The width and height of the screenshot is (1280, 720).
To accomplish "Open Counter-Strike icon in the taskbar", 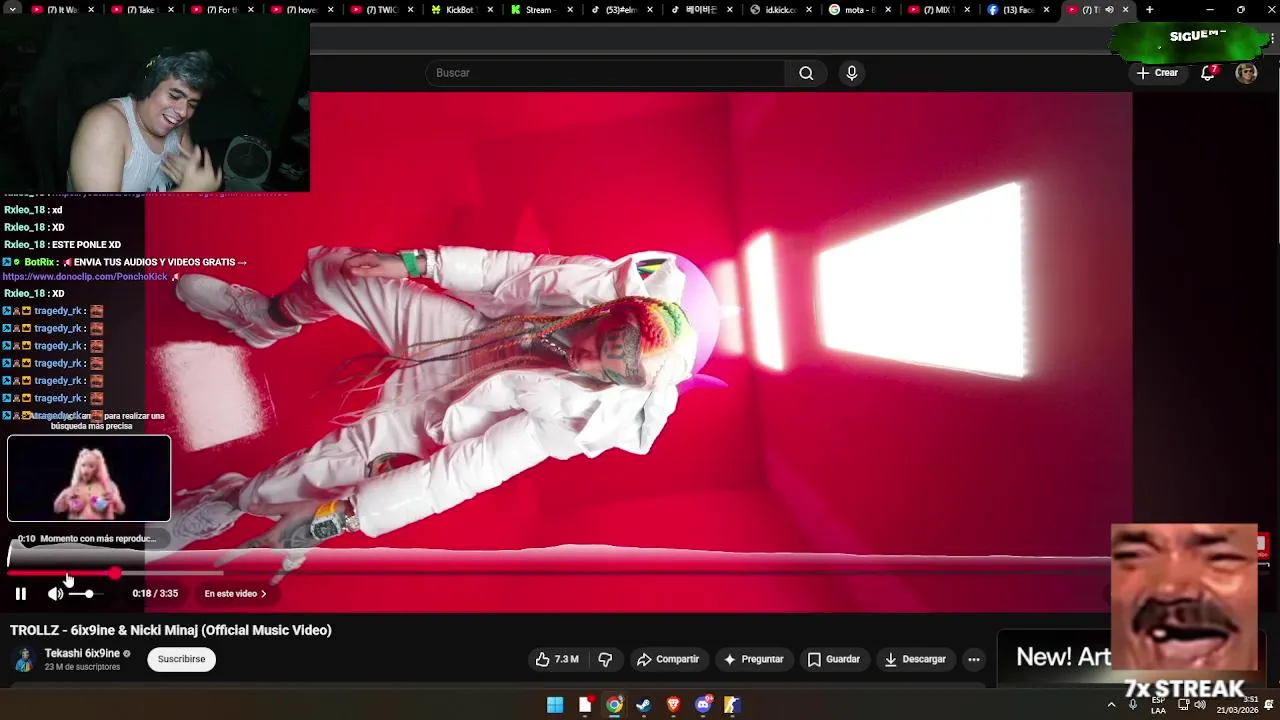I will click(x=732, y=705).
